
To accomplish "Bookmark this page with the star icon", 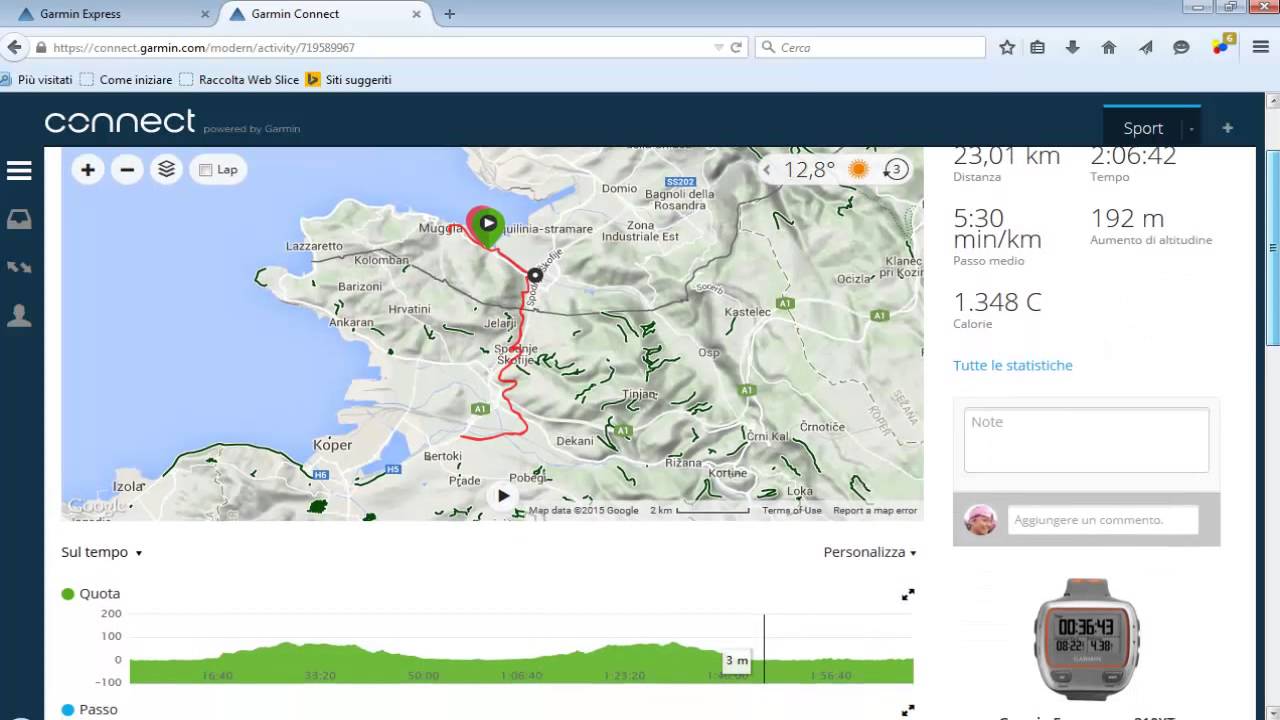I will pyautogui.click(x=1007, y=47).
